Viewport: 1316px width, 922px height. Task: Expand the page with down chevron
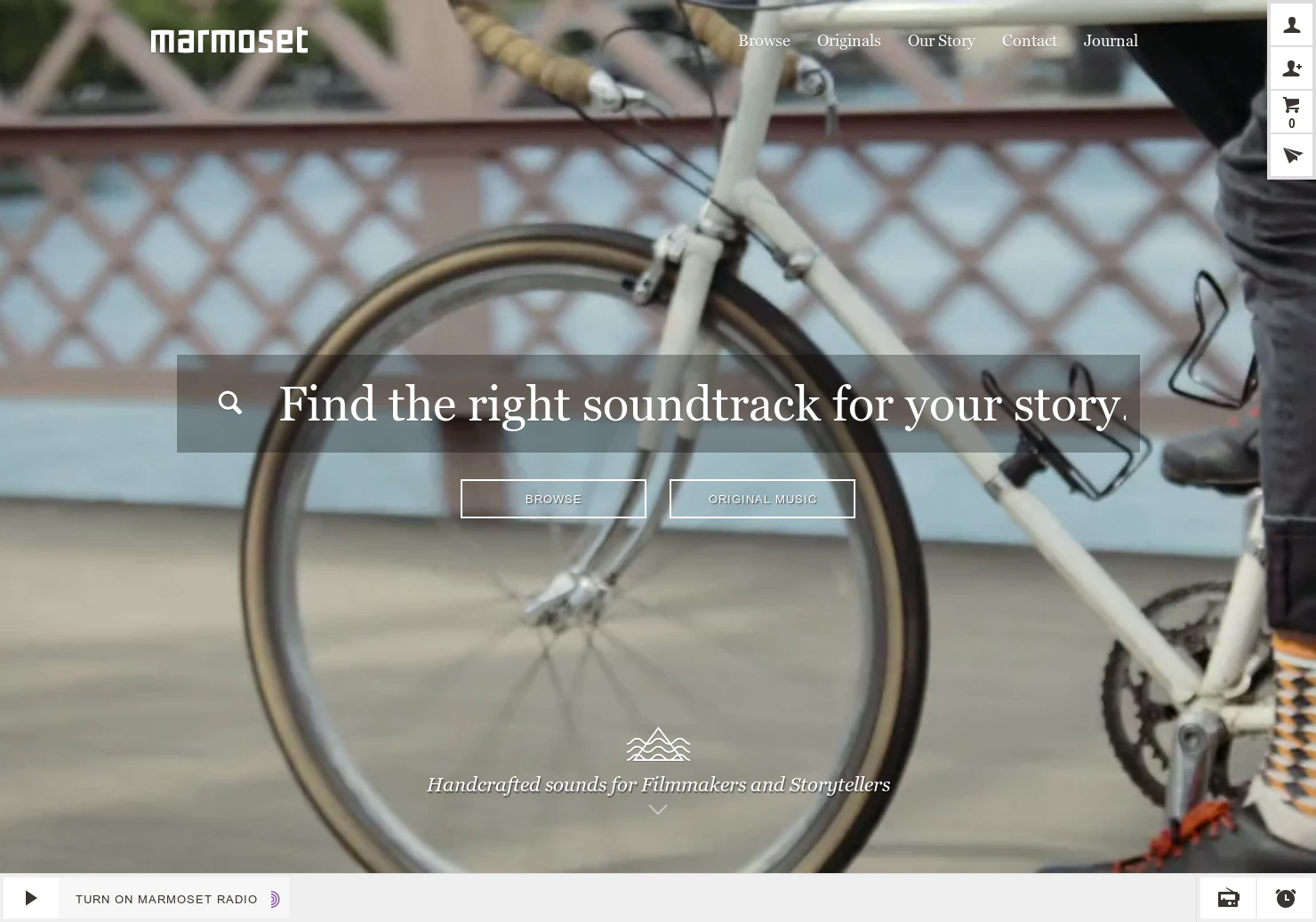(658, 809)
